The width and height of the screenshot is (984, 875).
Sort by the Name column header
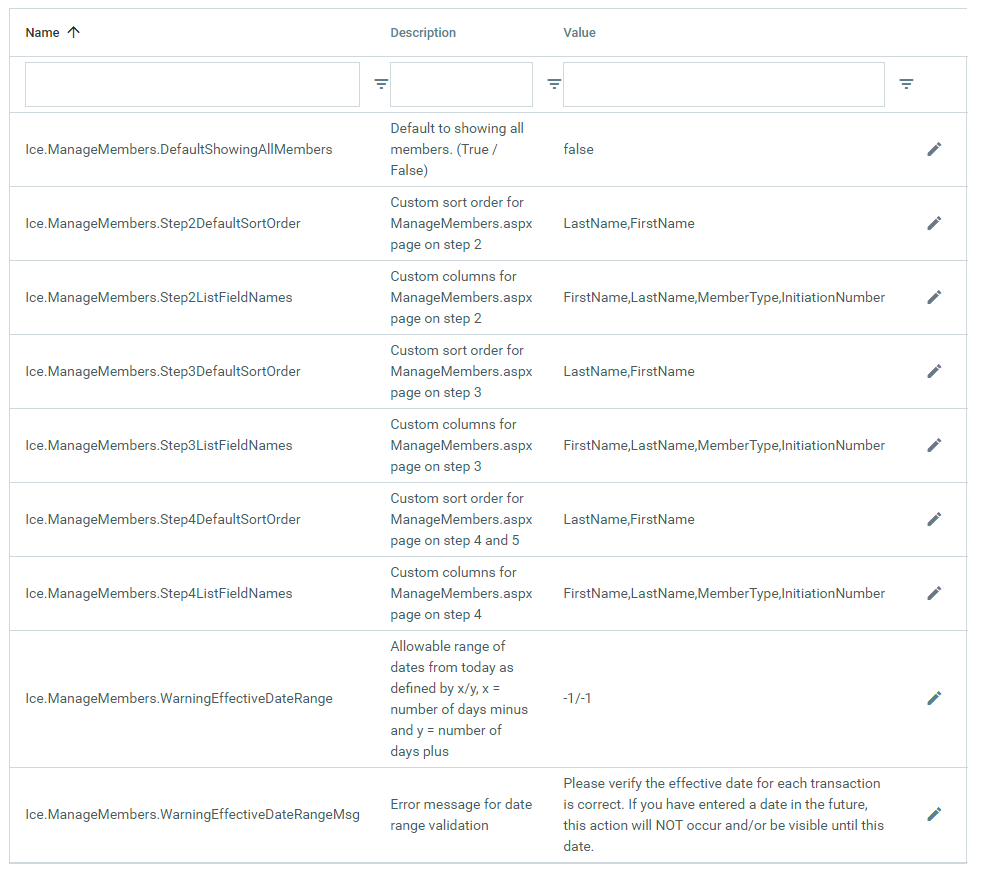(42, 33)
